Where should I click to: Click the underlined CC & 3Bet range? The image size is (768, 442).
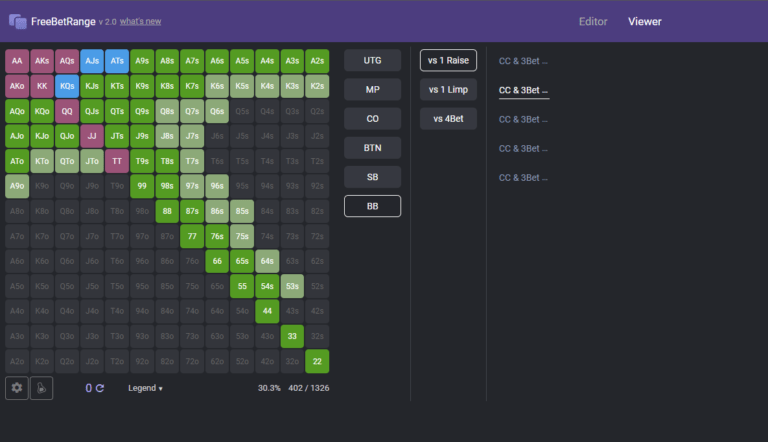point(523,90)
